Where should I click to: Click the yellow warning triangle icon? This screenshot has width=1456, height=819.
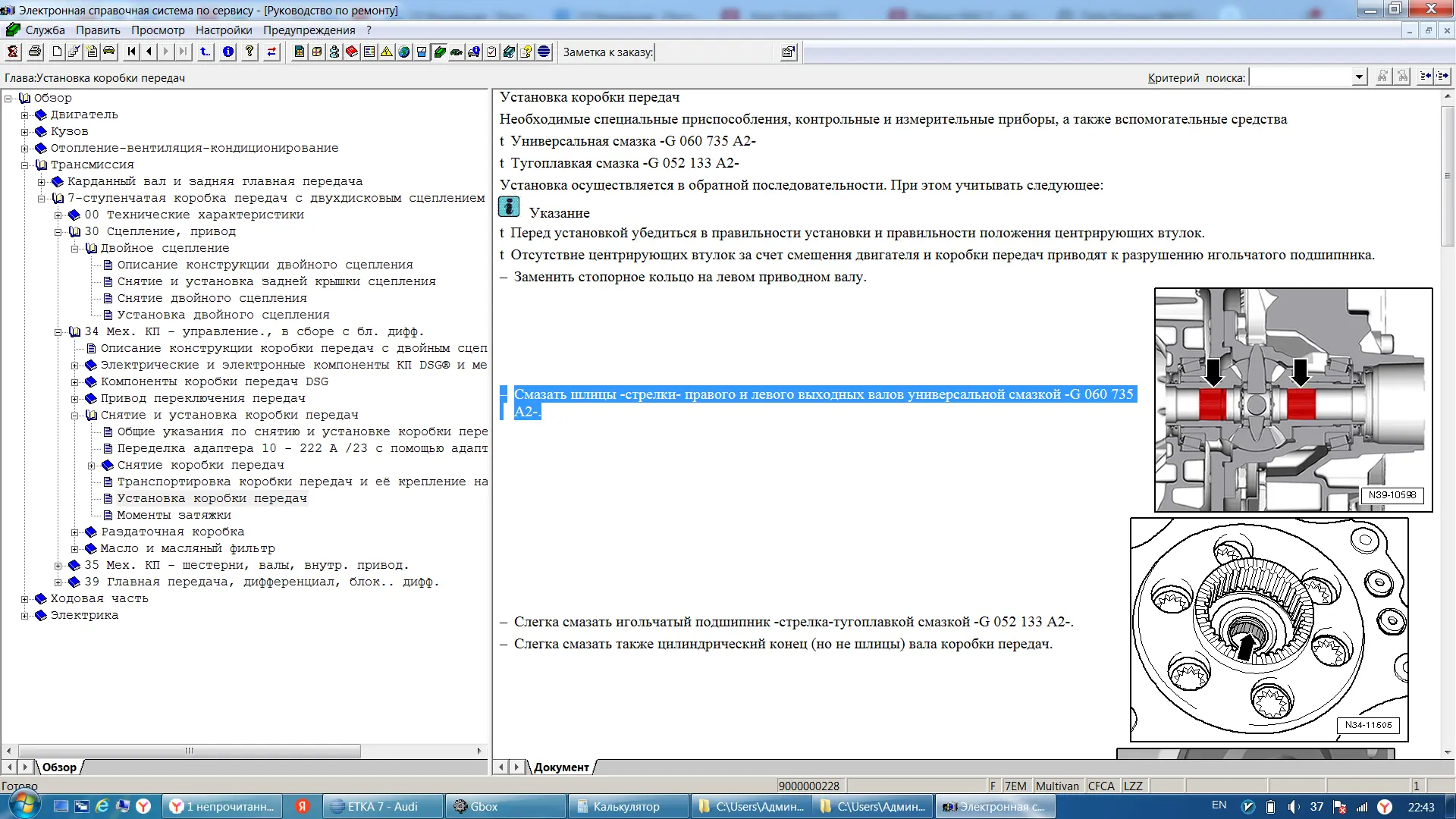(x=387, y=52)
